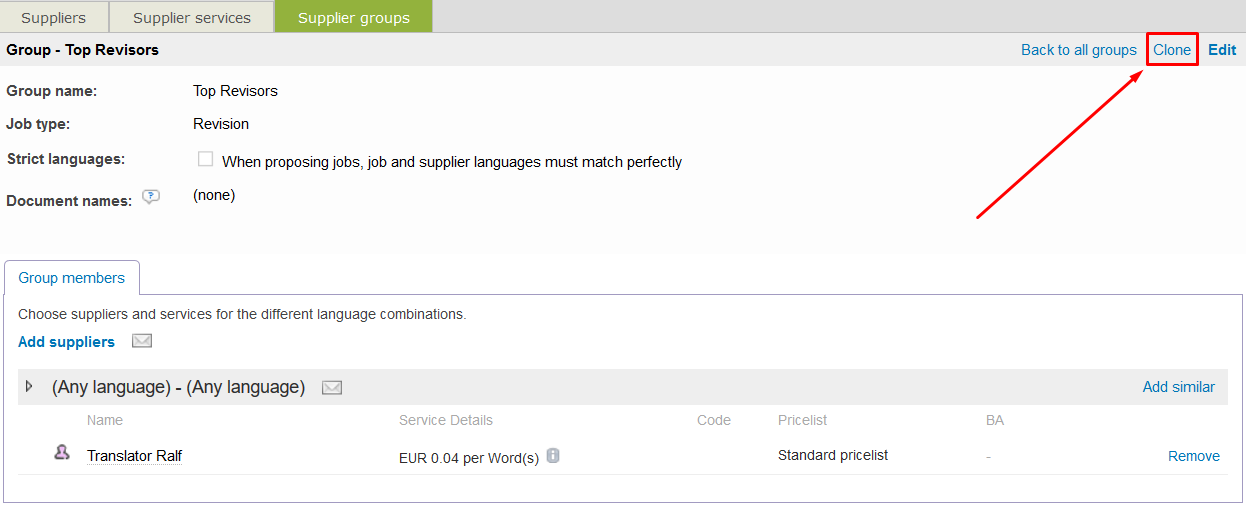Click the person icon beside Translator Ralf
The height and width of the screenshot is (505, 1246).
tap(62, 454)
